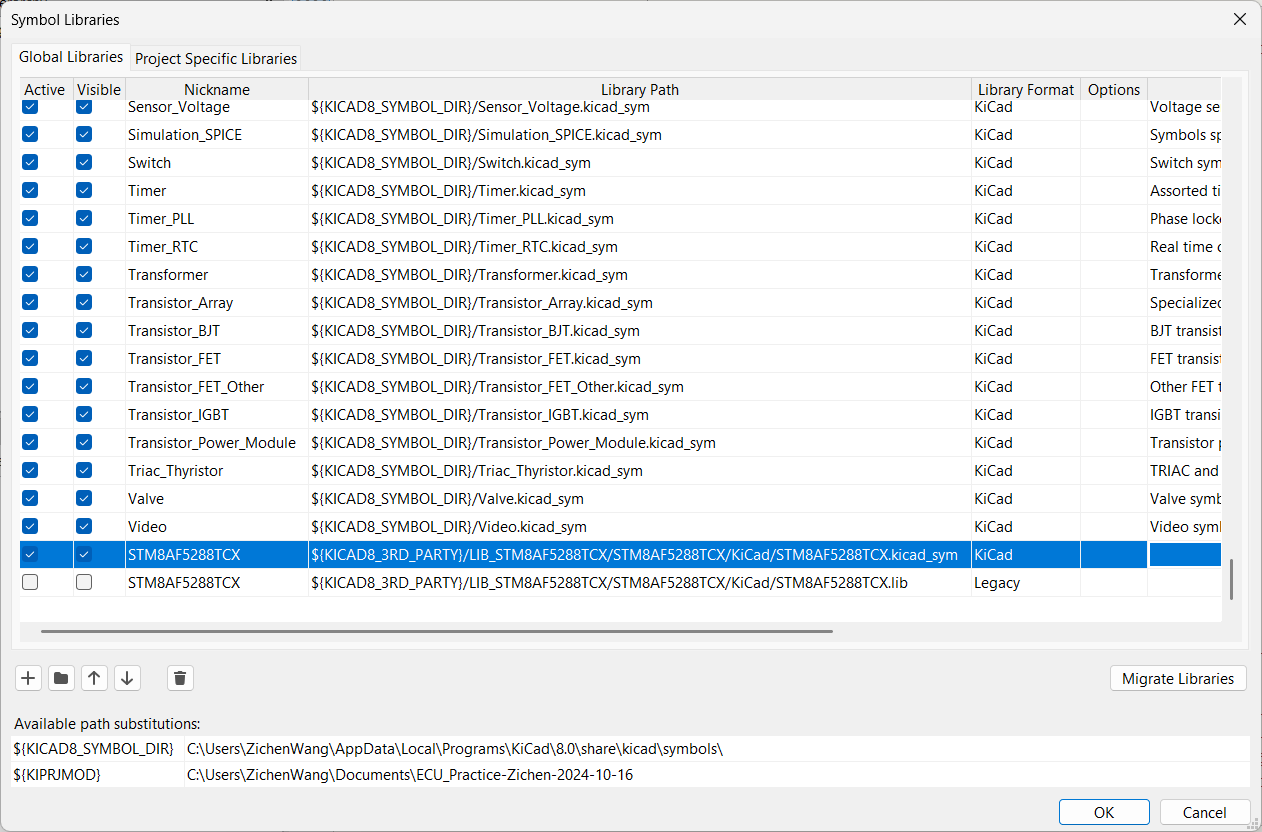Image resolution: width=1262 pixels, height=832 pixels.
Task: Click the folder icon to add existing library
Action: point(61,678)
